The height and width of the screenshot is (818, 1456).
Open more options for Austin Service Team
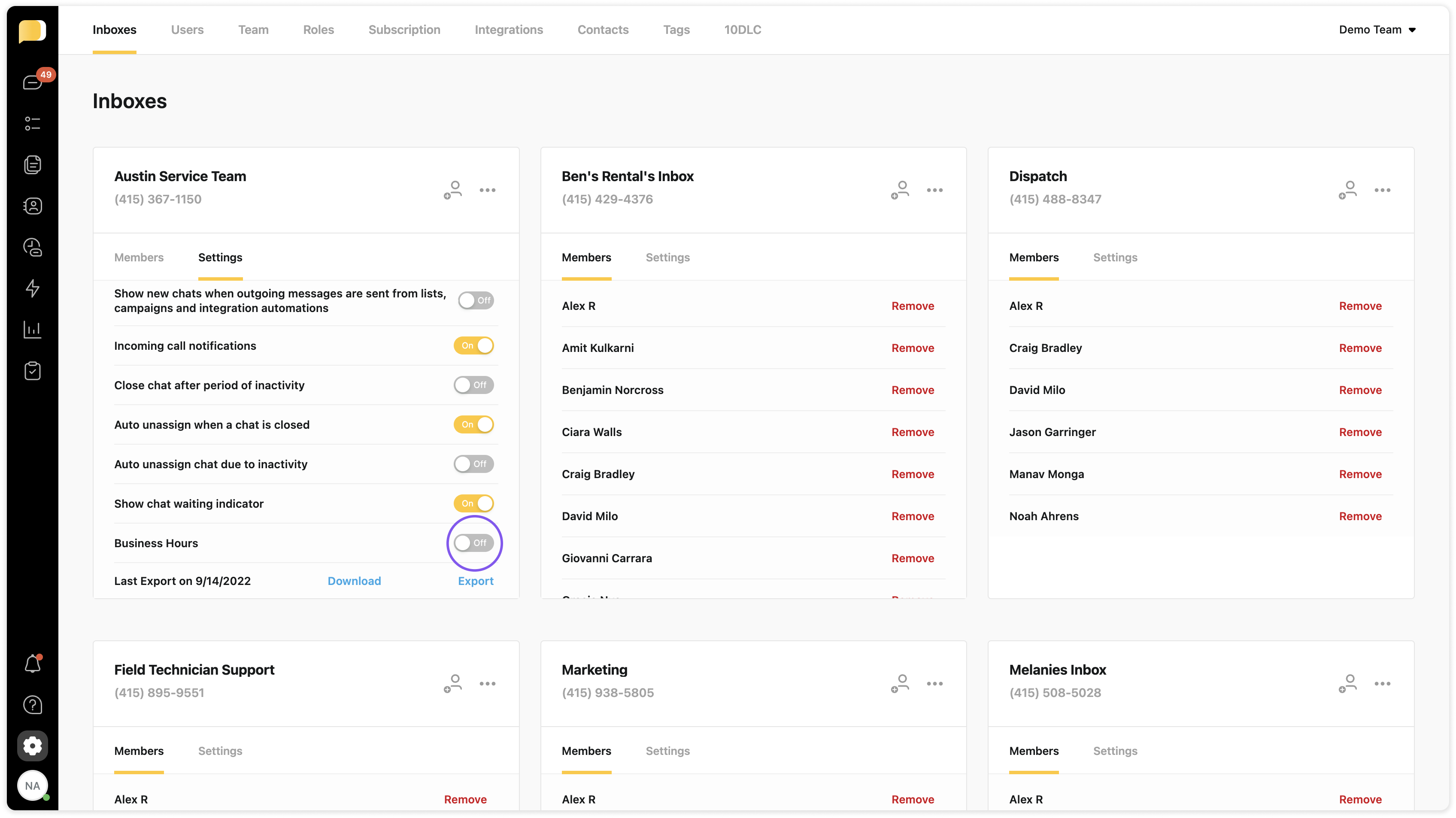[487, 190]
